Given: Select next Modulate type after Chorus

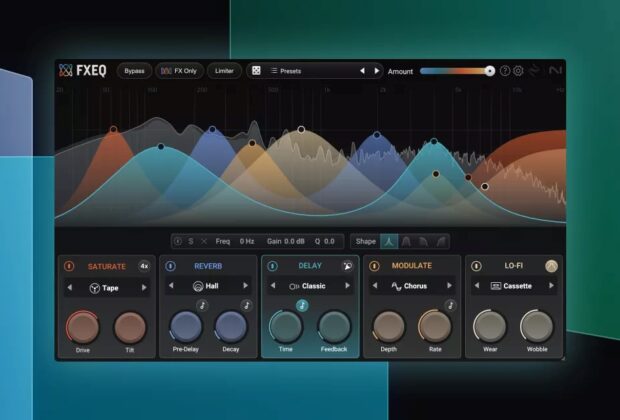Looking at the screenshot, I should 449,286.
